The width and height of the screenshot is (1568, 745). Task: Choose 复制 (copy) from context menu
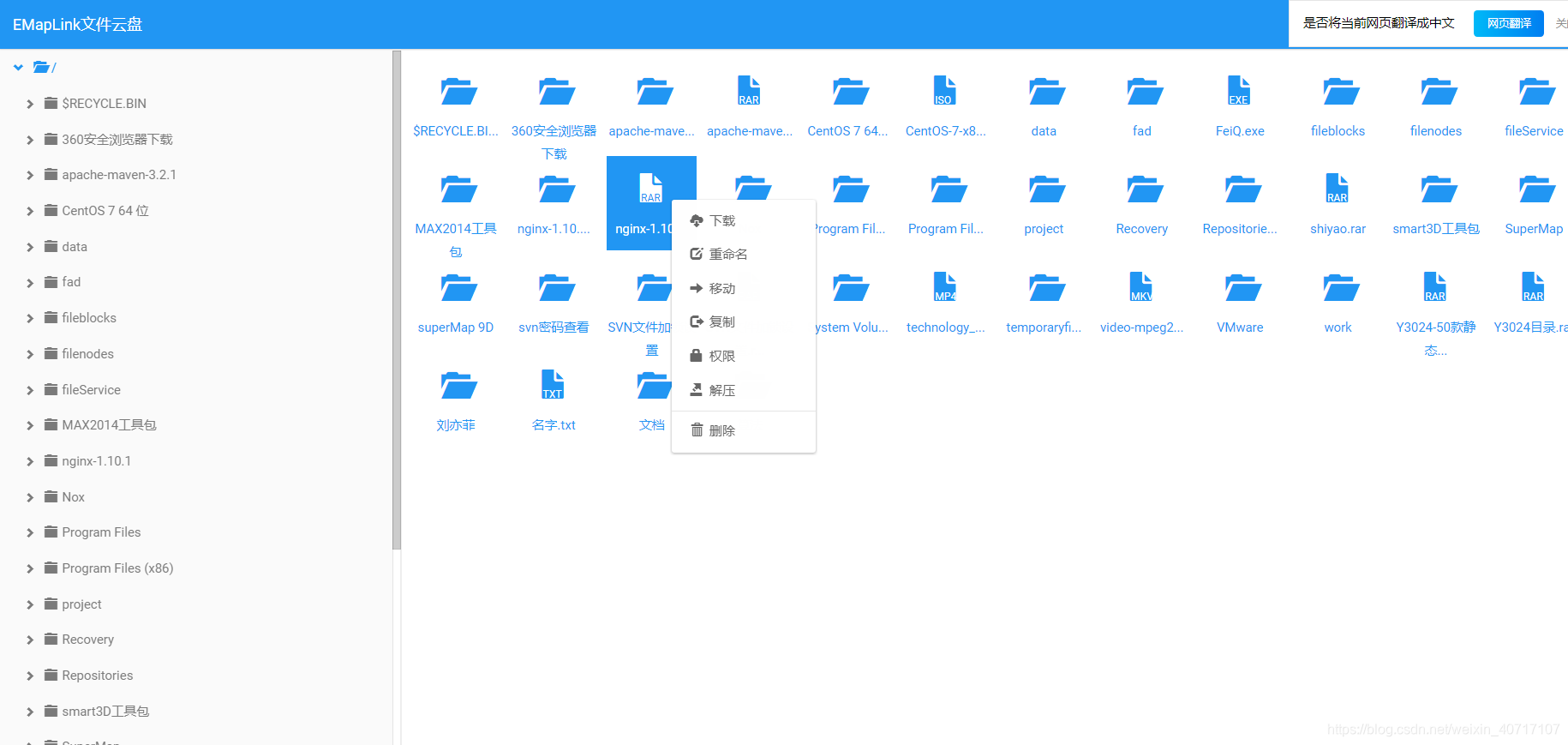pyautogui.click(x=744, y=321)
